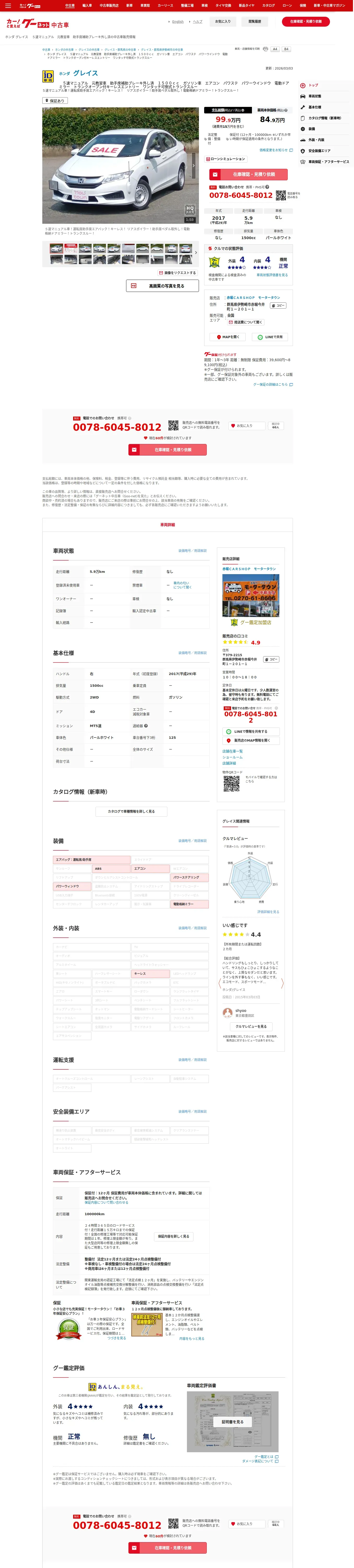Screen dimensions: 354x1568
Task: Click the トップ up-arrow icon in side navigation
Action: coord(303,85)
